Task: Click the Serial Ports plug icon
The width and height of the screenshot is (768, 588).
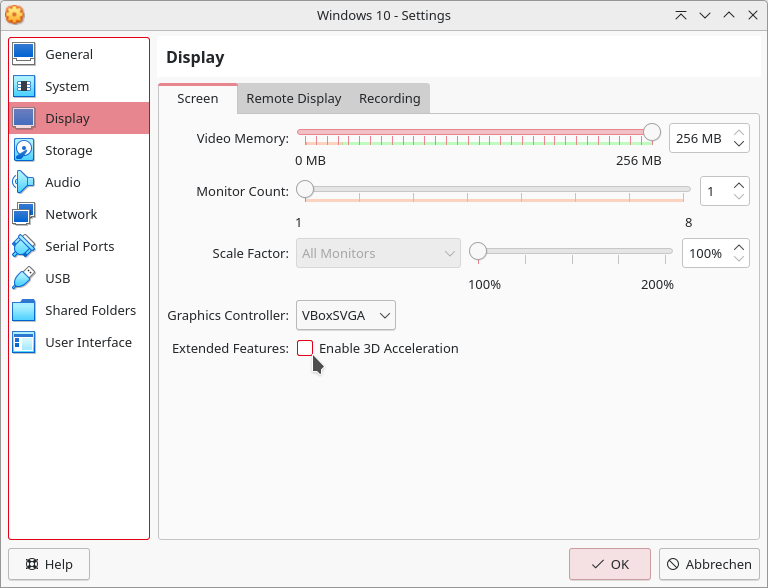Action: 24,246
